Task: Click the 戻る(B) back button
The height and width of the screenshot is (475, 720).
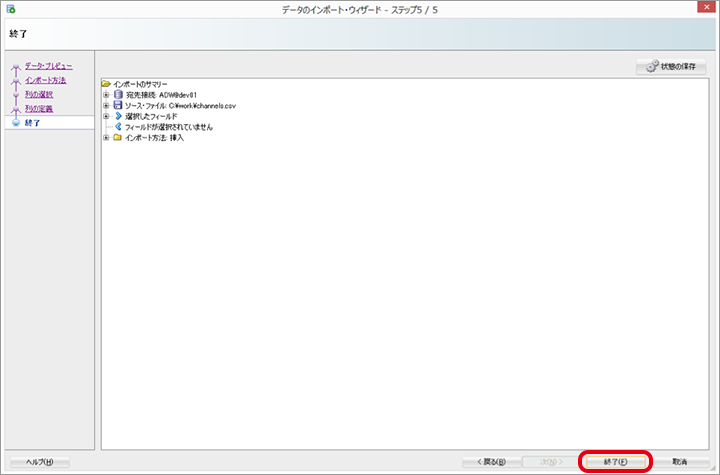Action: pyautogui.click(x=490, y=462)
